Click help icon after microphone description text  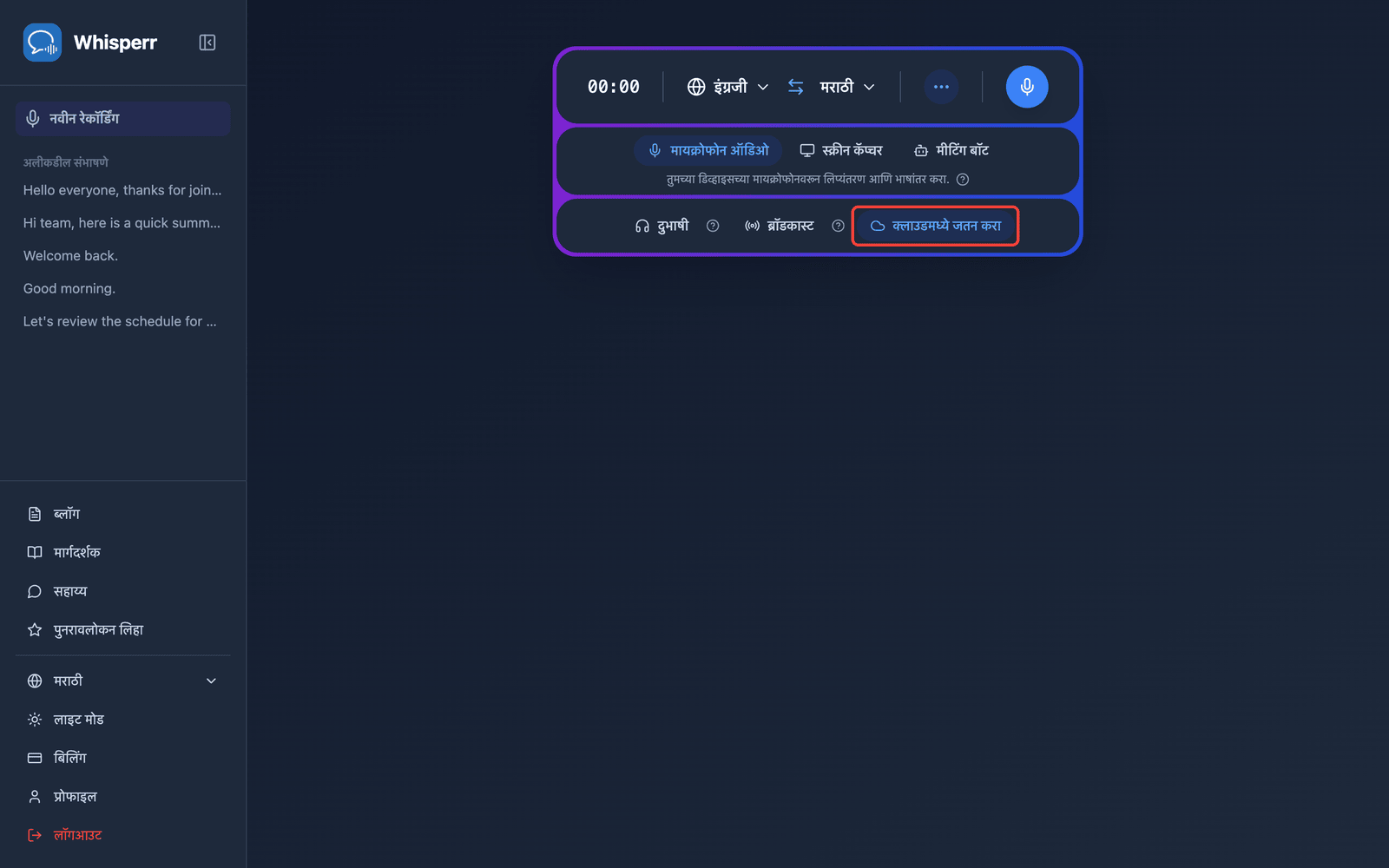[963, 180]
